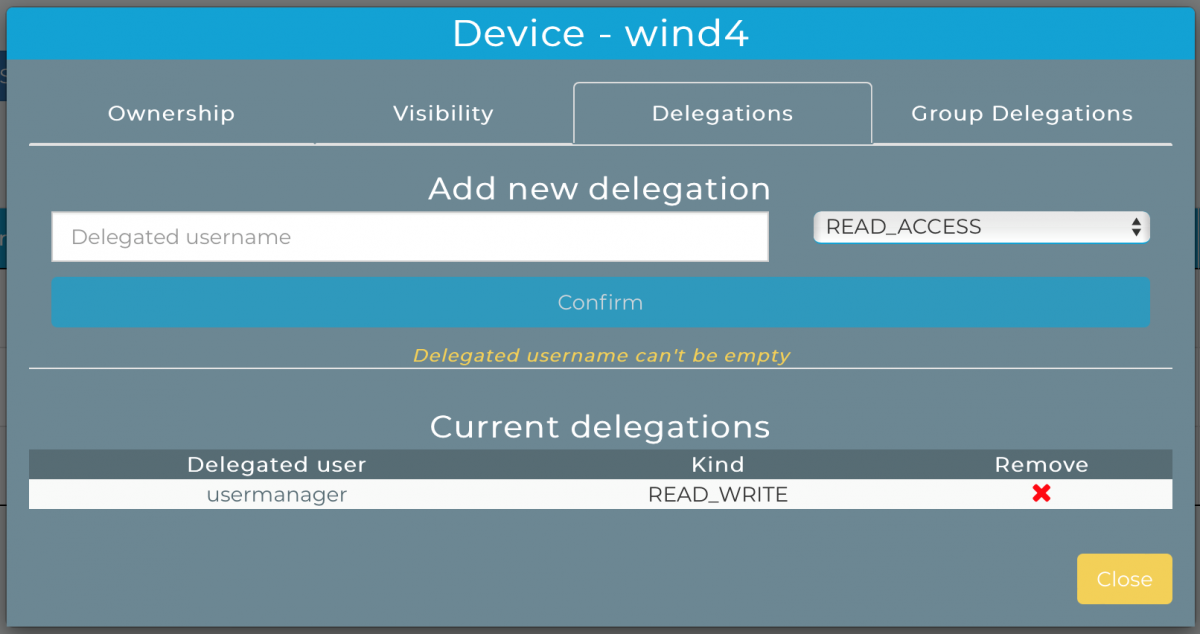Click the READ_WRITE value in the table row

coord(717,494)
